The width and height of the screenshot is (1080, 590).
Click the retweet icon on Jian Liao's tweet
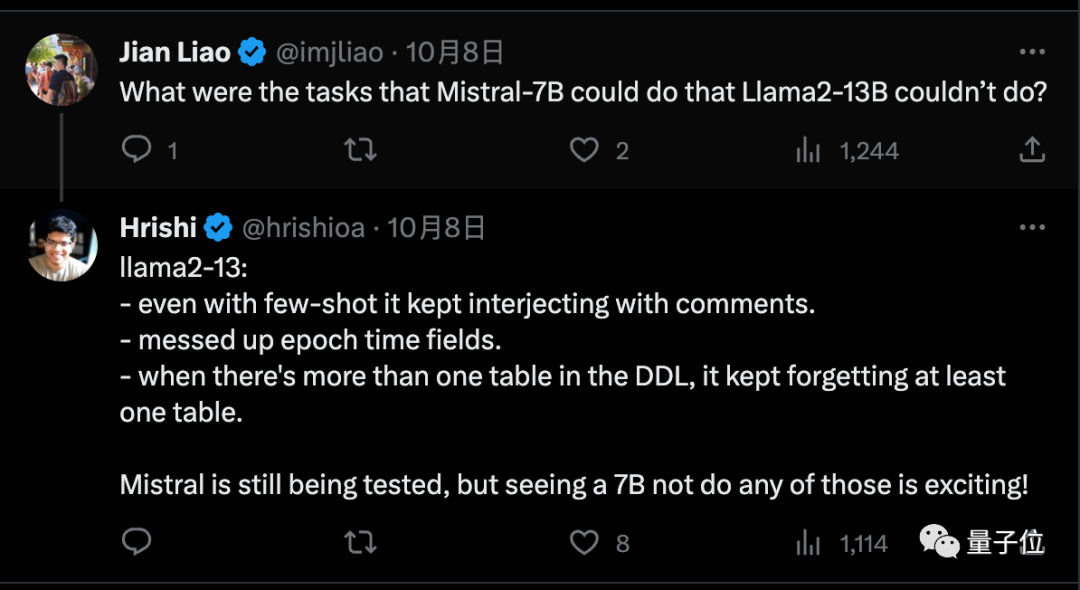pos(360,149)
